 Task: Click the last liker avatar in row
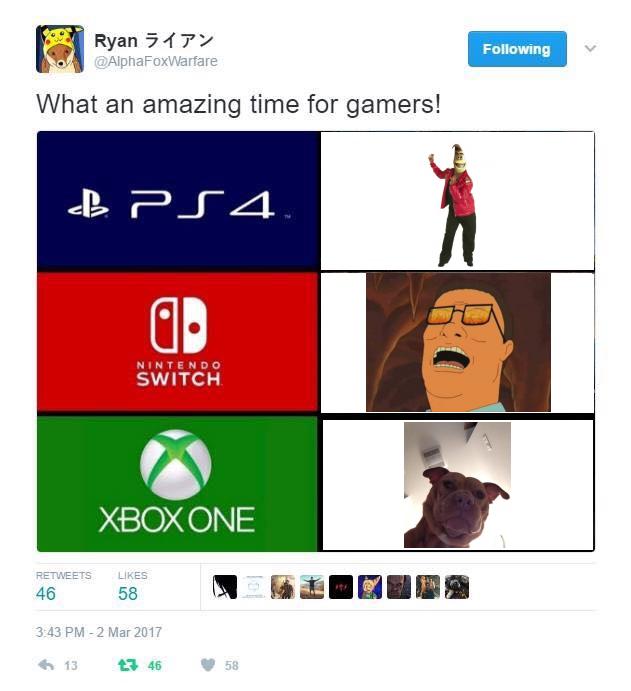point(457,587)
